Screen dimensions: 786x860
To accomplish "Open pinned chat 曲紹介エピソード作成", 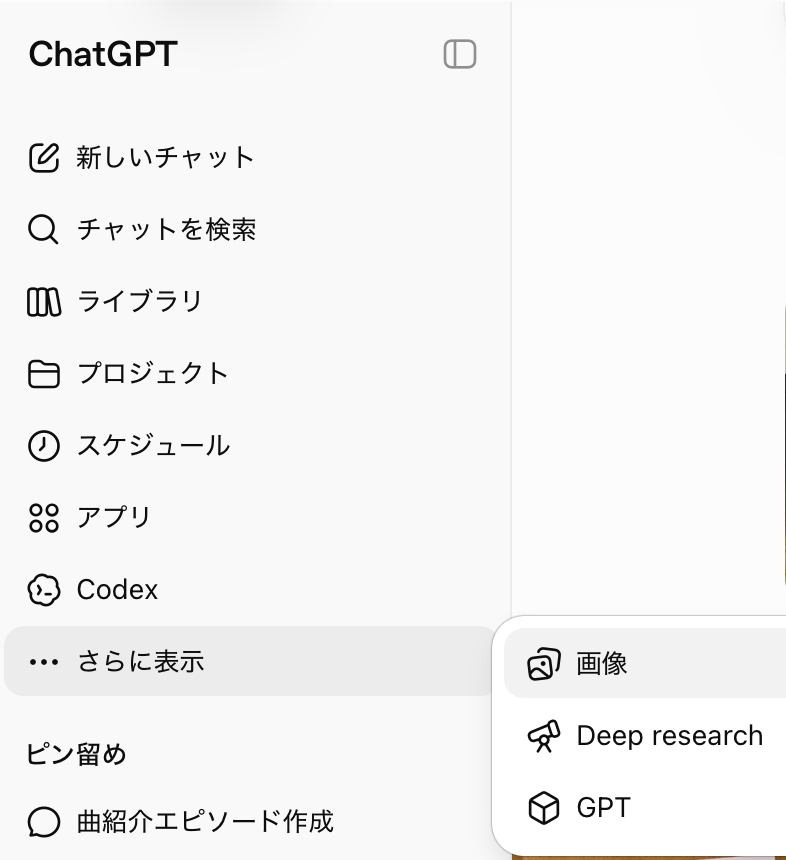I will point(250,822).
